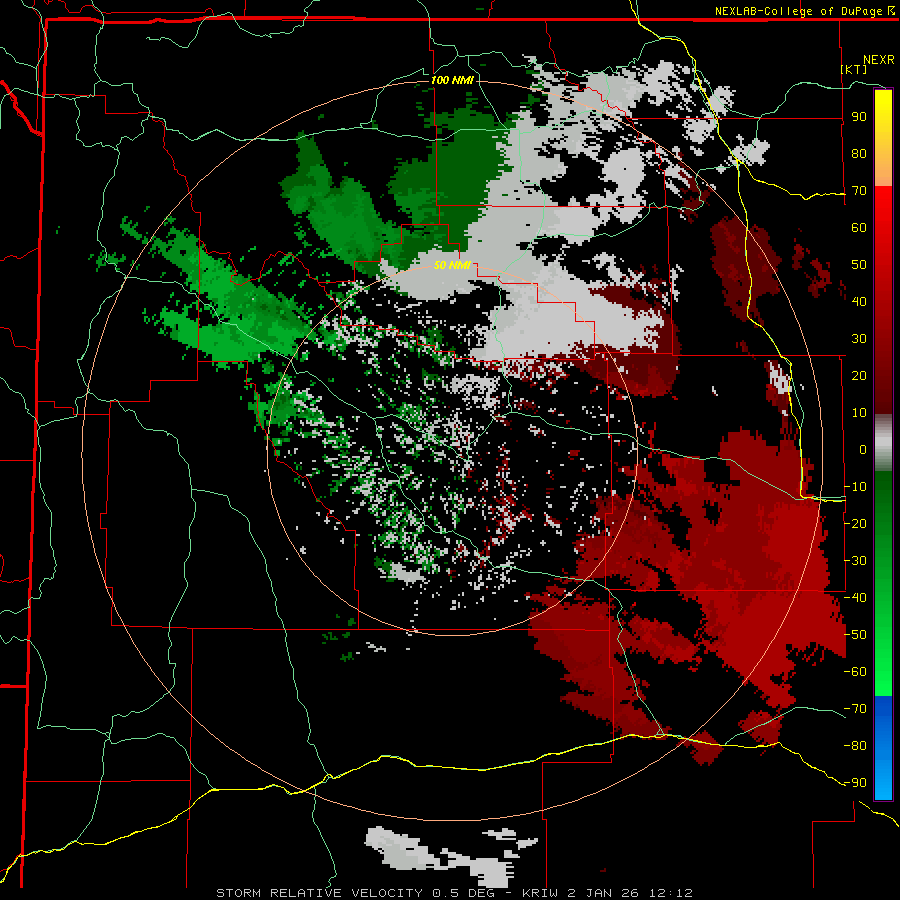Click the [KT] units label
Viewport: 900px width, 900px height.
tap(854, 69)
